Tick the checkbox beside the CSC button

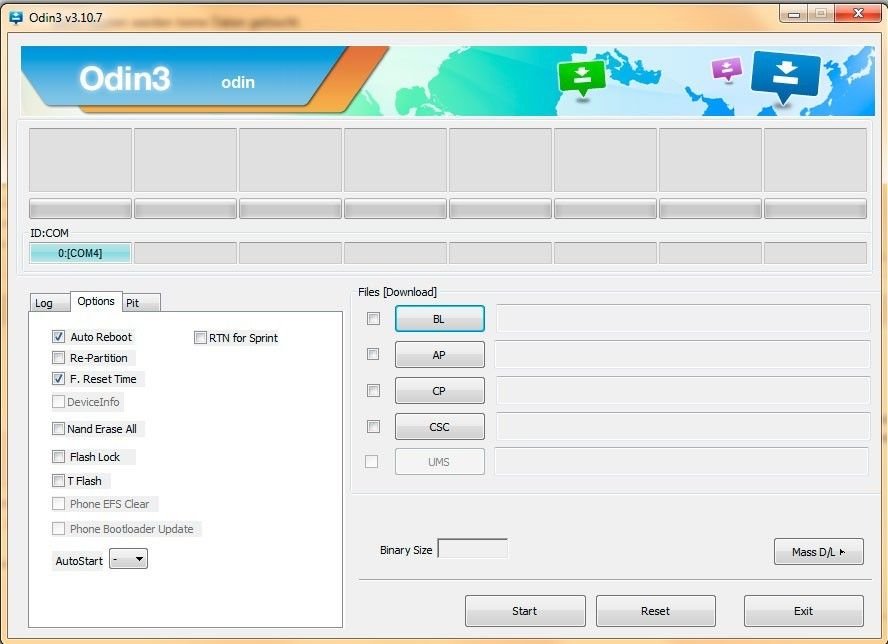pos(373,427)
